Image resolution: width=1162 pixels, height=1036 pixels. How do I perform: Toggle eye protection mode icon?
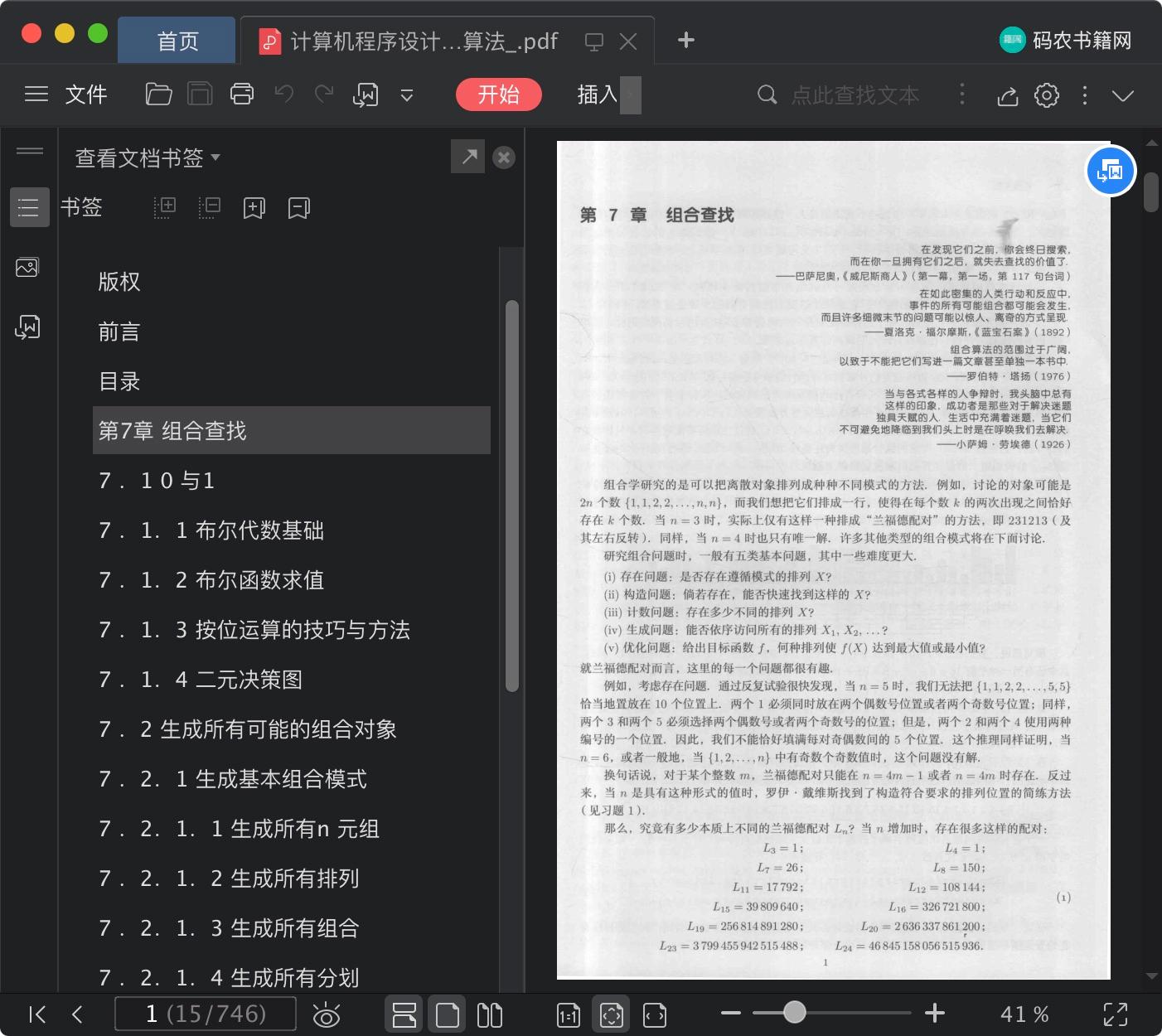(326, 1014)
